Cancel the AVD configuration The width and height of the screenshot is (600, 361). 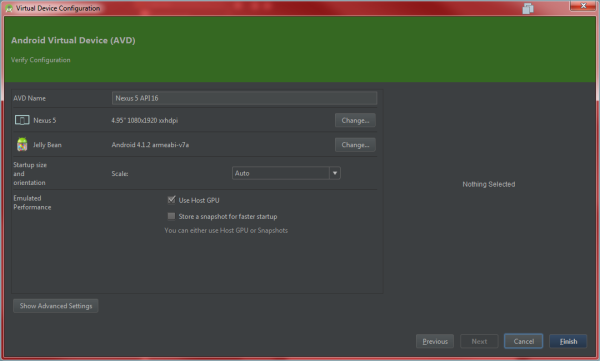pyautogui.click(x=523, y=341)
